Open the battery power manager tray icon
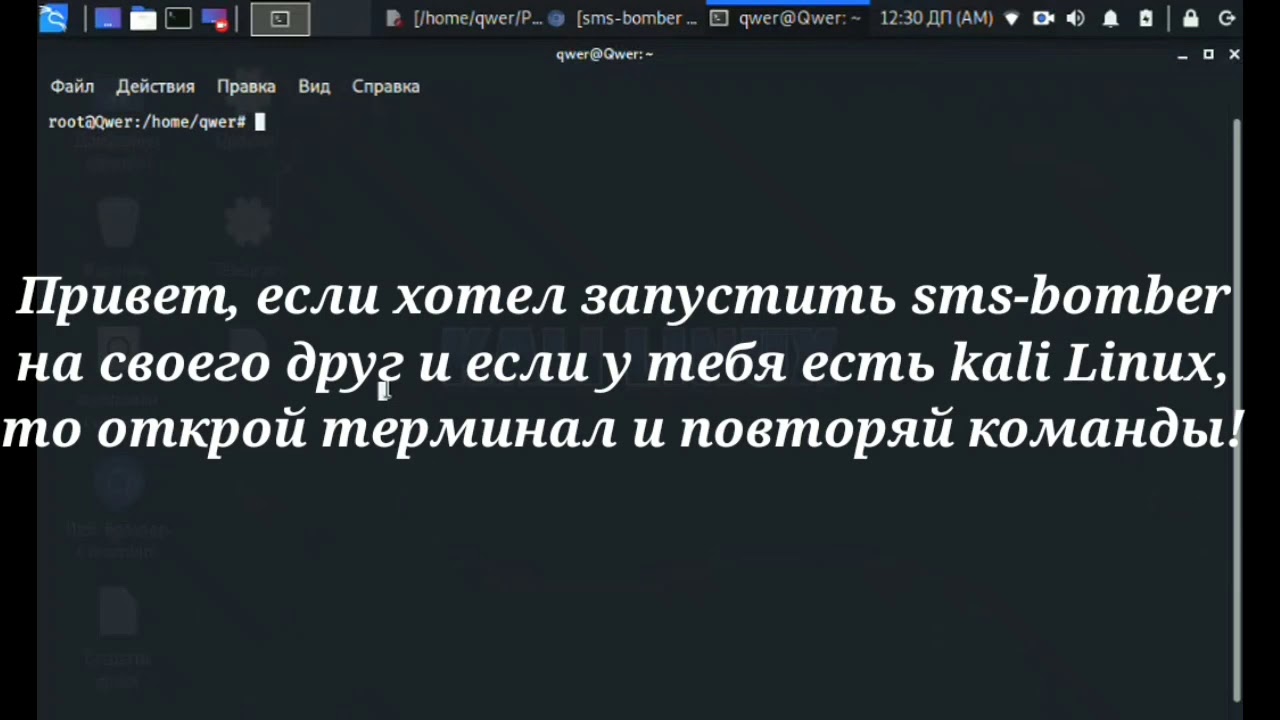The height and width of the screenshot is (720, 1280). [1146, 18]
